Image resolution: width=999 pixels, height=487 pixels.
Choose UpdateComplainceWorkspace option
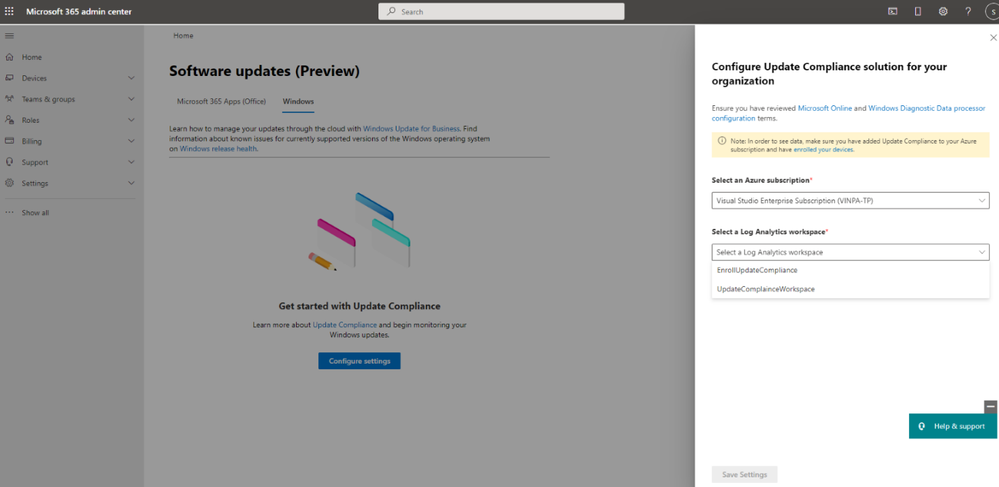(x=850, y=289)
